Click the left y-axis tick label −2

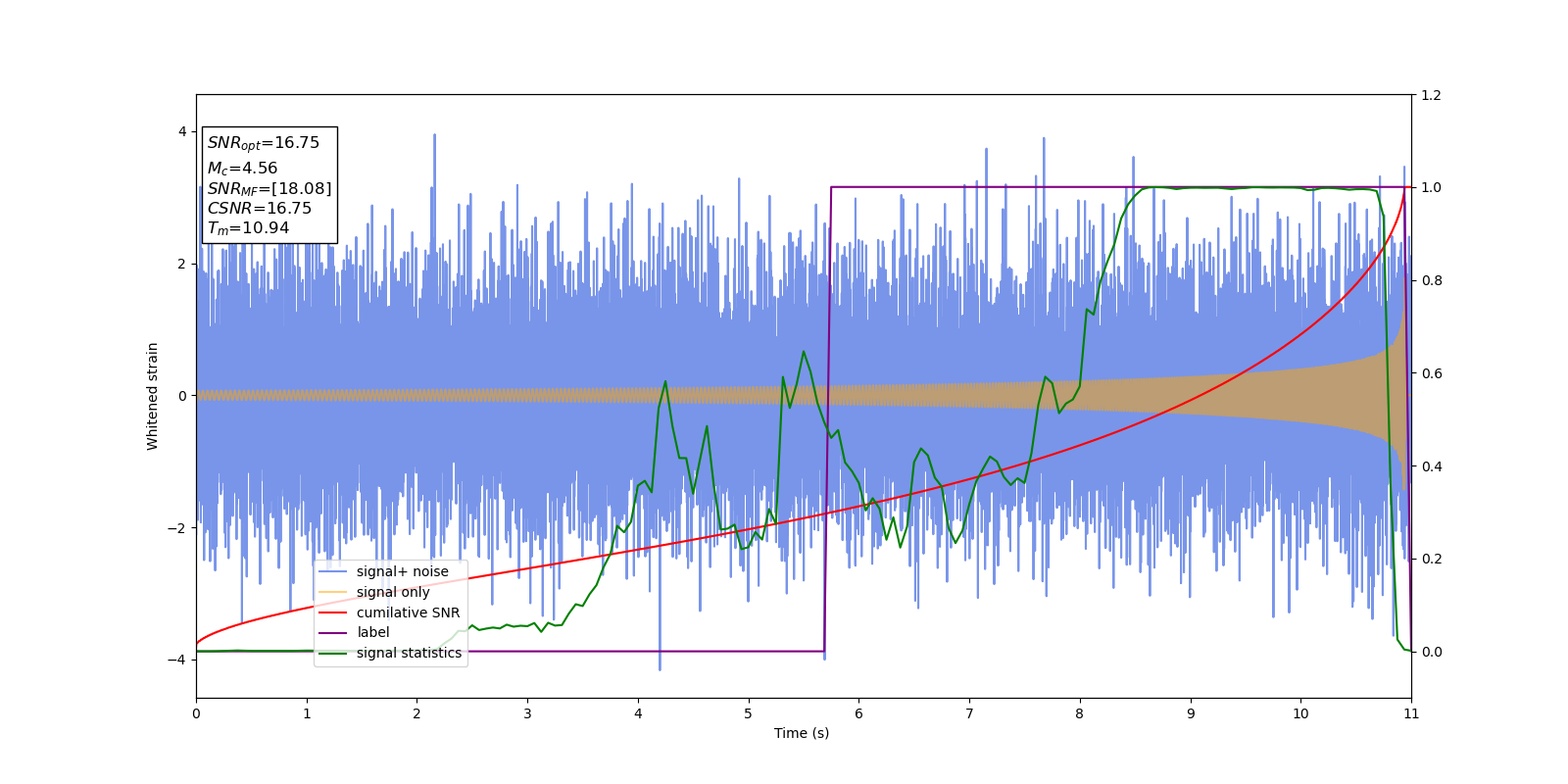176,528
